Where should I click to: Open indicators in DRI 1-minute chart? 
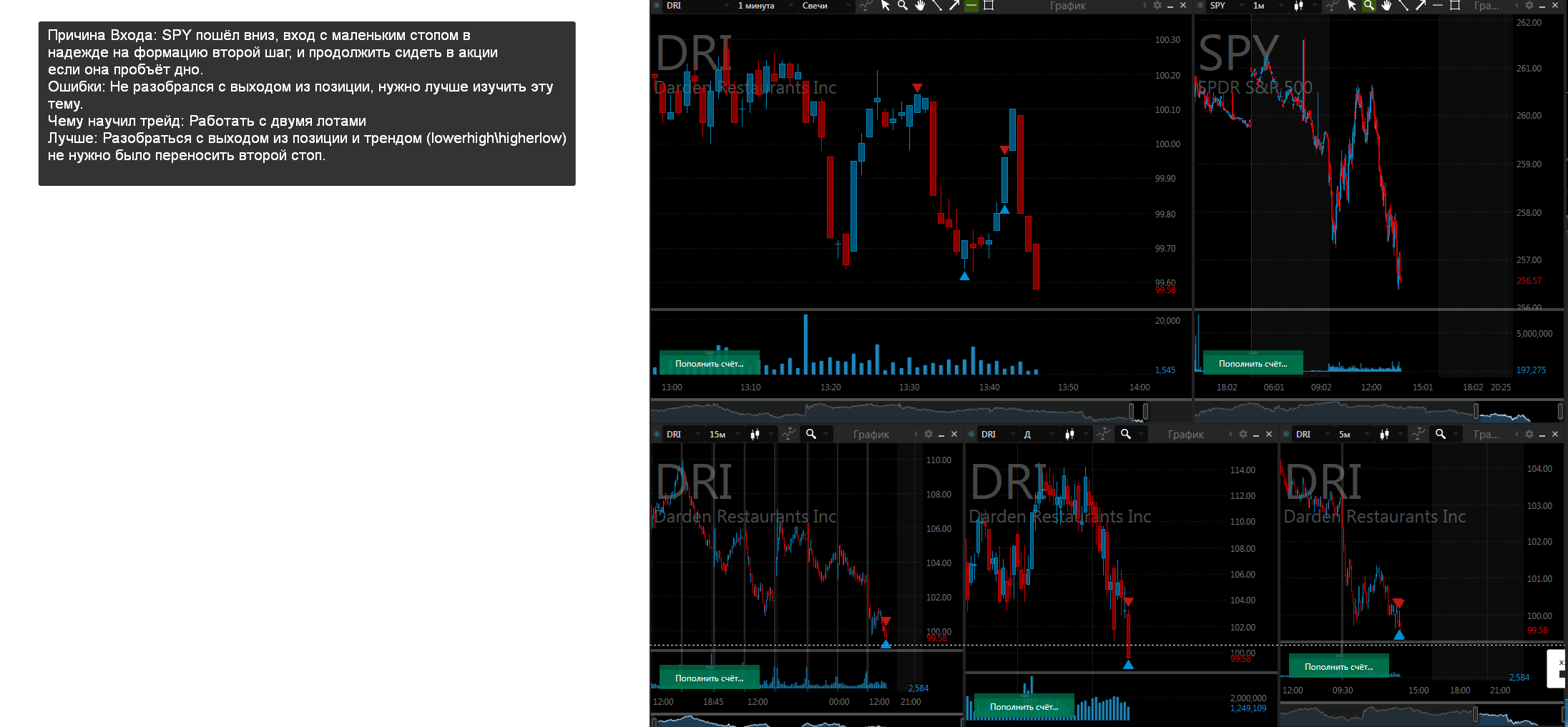click(x=866, y=6)
